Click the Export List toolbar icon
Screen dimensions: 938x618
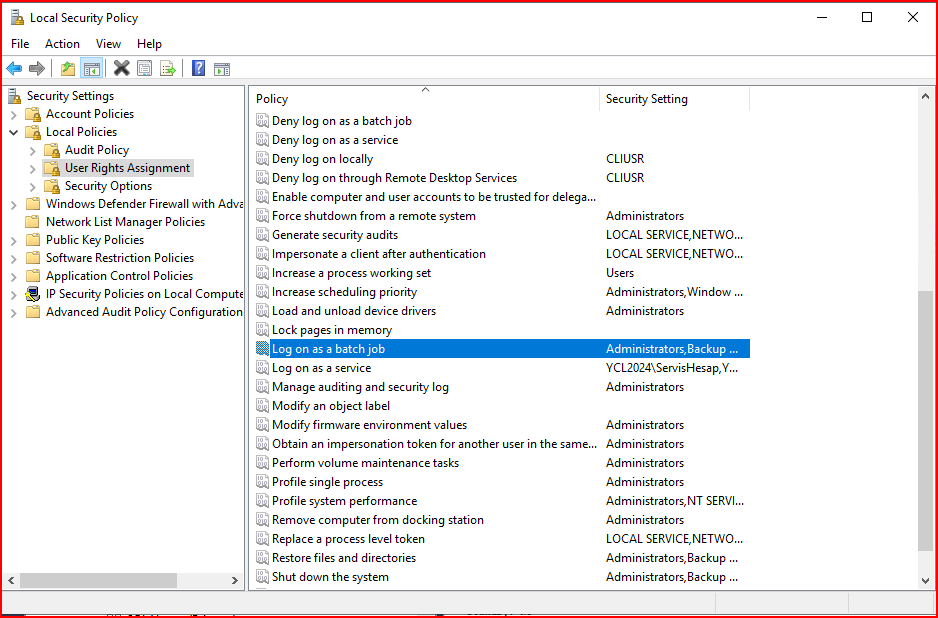tap(168, 68)
